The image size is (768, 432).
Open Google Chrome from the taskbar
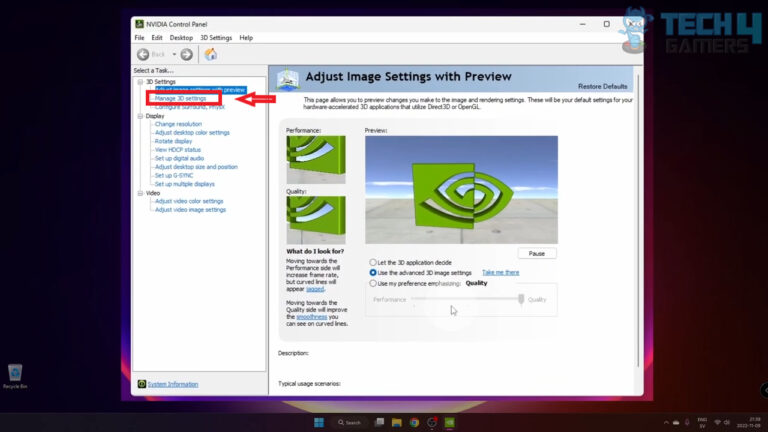pos(414,422)
